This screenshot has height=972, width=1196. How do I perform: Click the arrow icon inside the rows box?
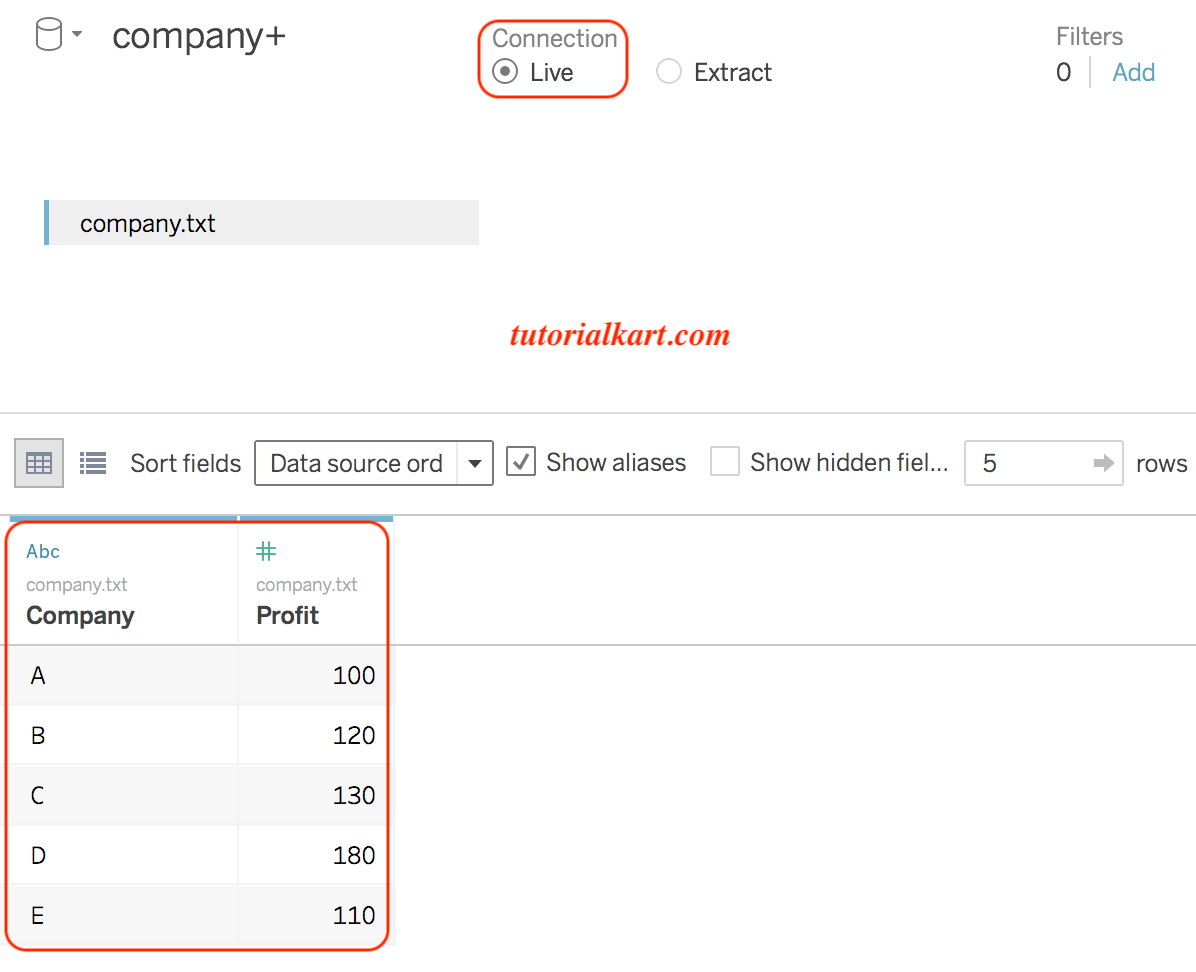[1106, 463]
